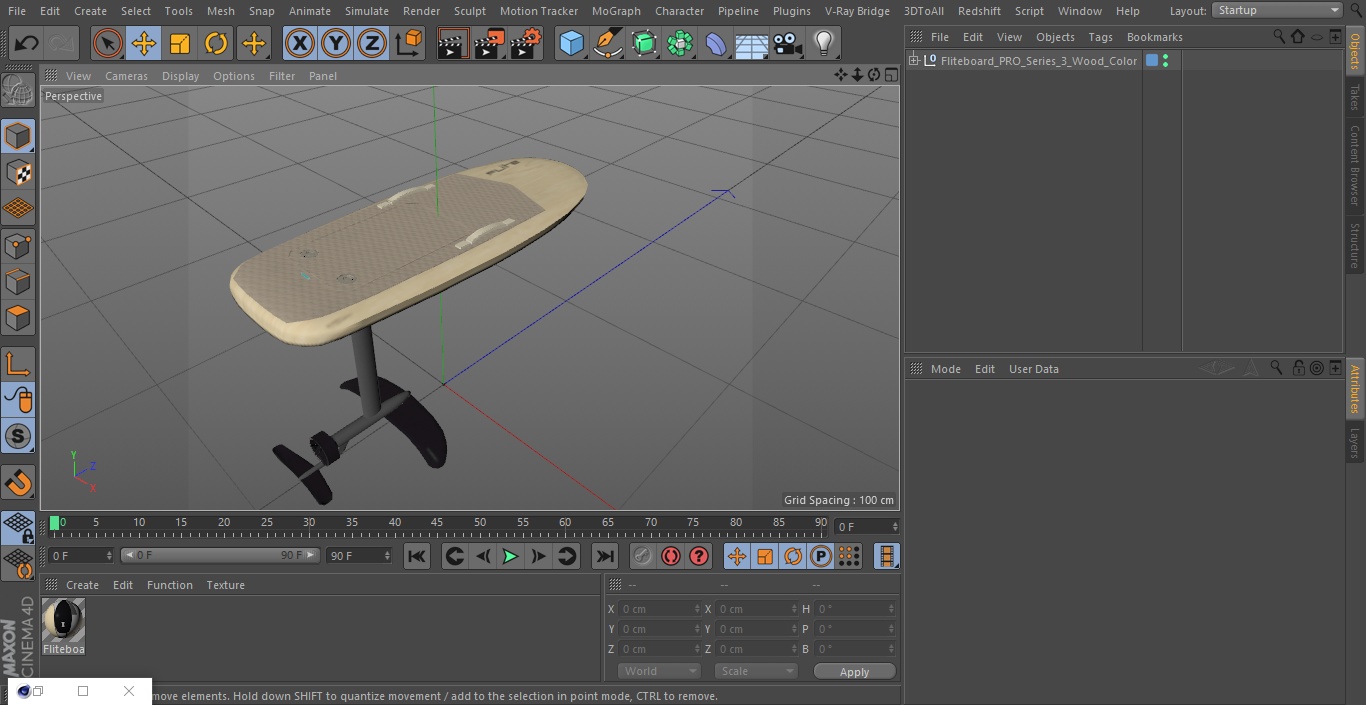Click the Object manager search icon
1366x705 pixels.
(x=1279, y=36)
